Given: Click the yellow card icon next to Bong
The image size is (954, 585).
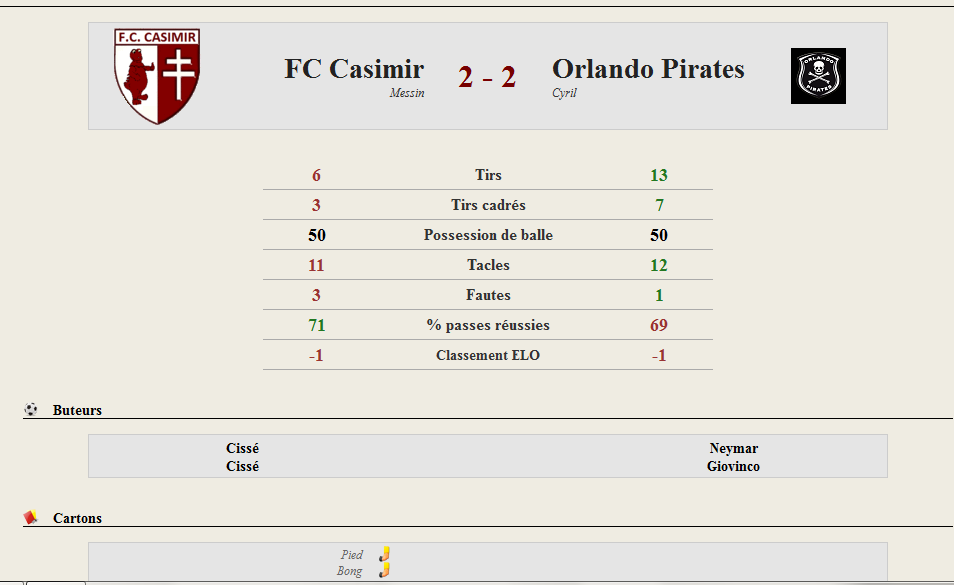Looking at the screenshot, I should (385, 570).
